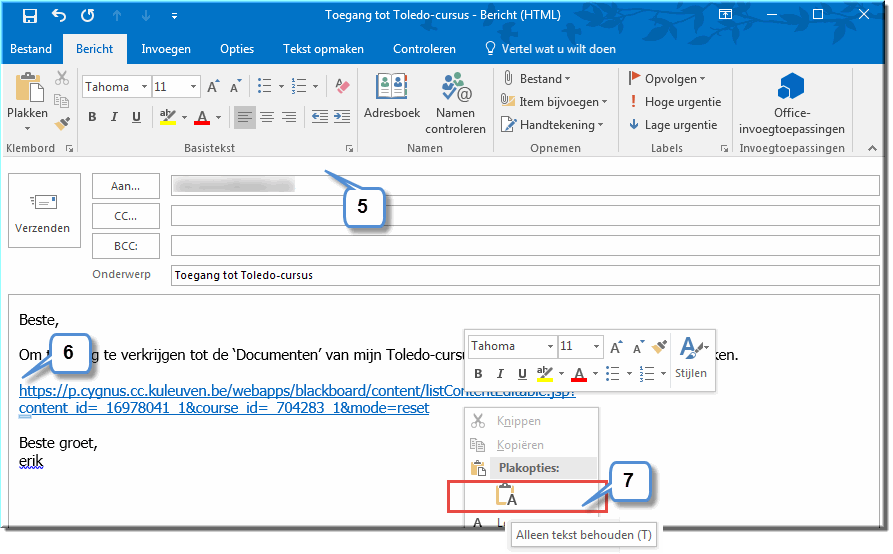Clear all formatting eraser icon
Screen dimensions: 893x554
tap(342, 87)
